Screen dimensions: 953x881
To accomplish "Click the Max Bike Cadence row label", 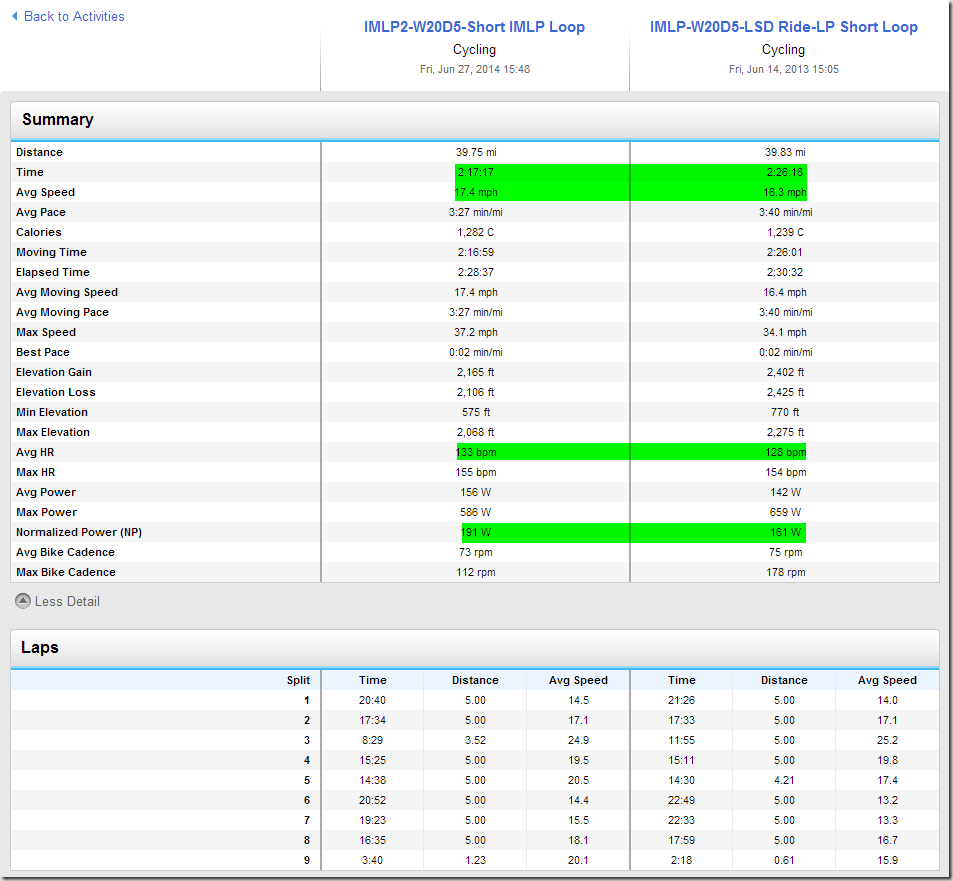I will pyautogui.click(x=66, y=572).
